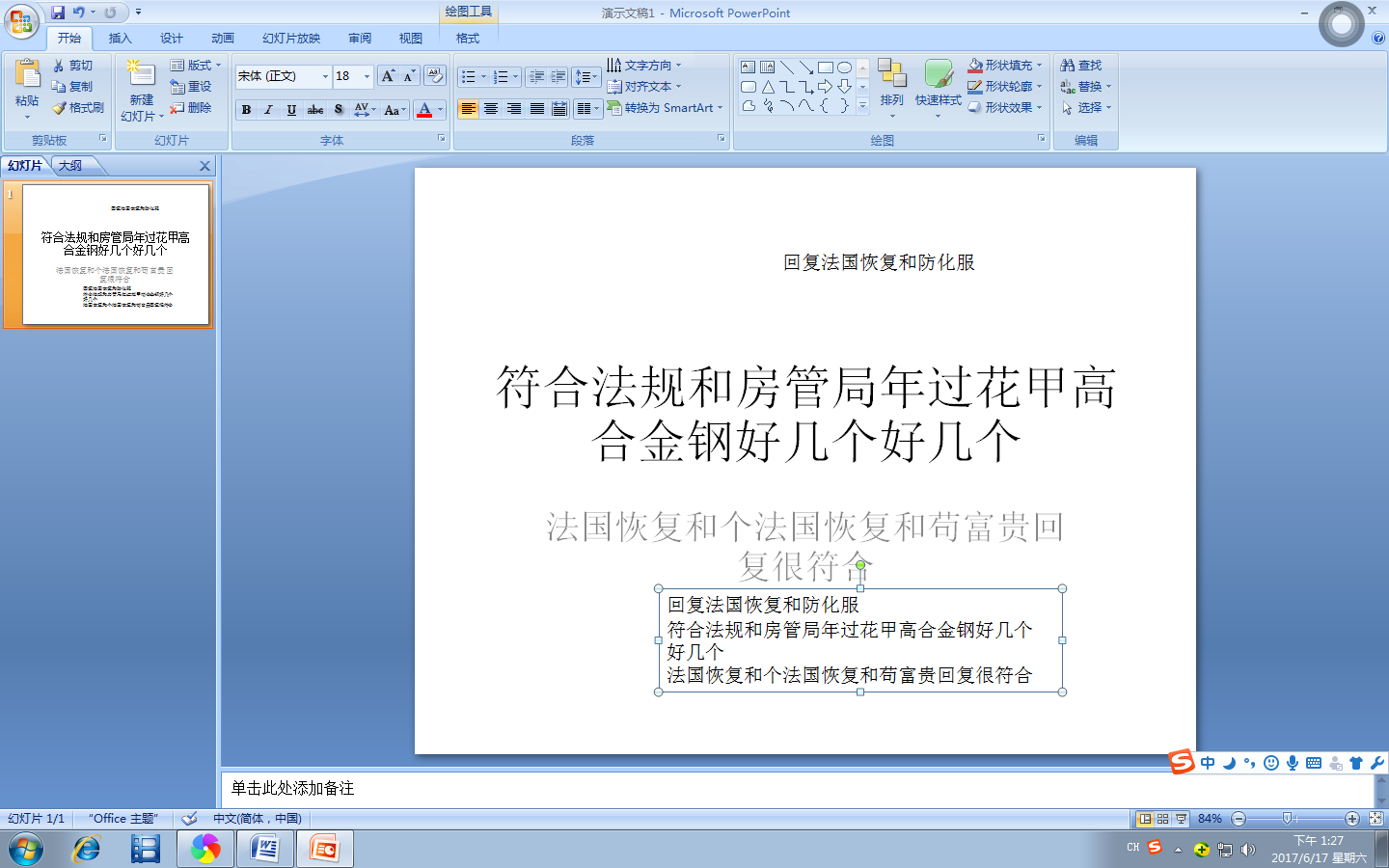Open the Animations (动画) ribbon tab
1389x868 pixels.
(x=223, y=39)
